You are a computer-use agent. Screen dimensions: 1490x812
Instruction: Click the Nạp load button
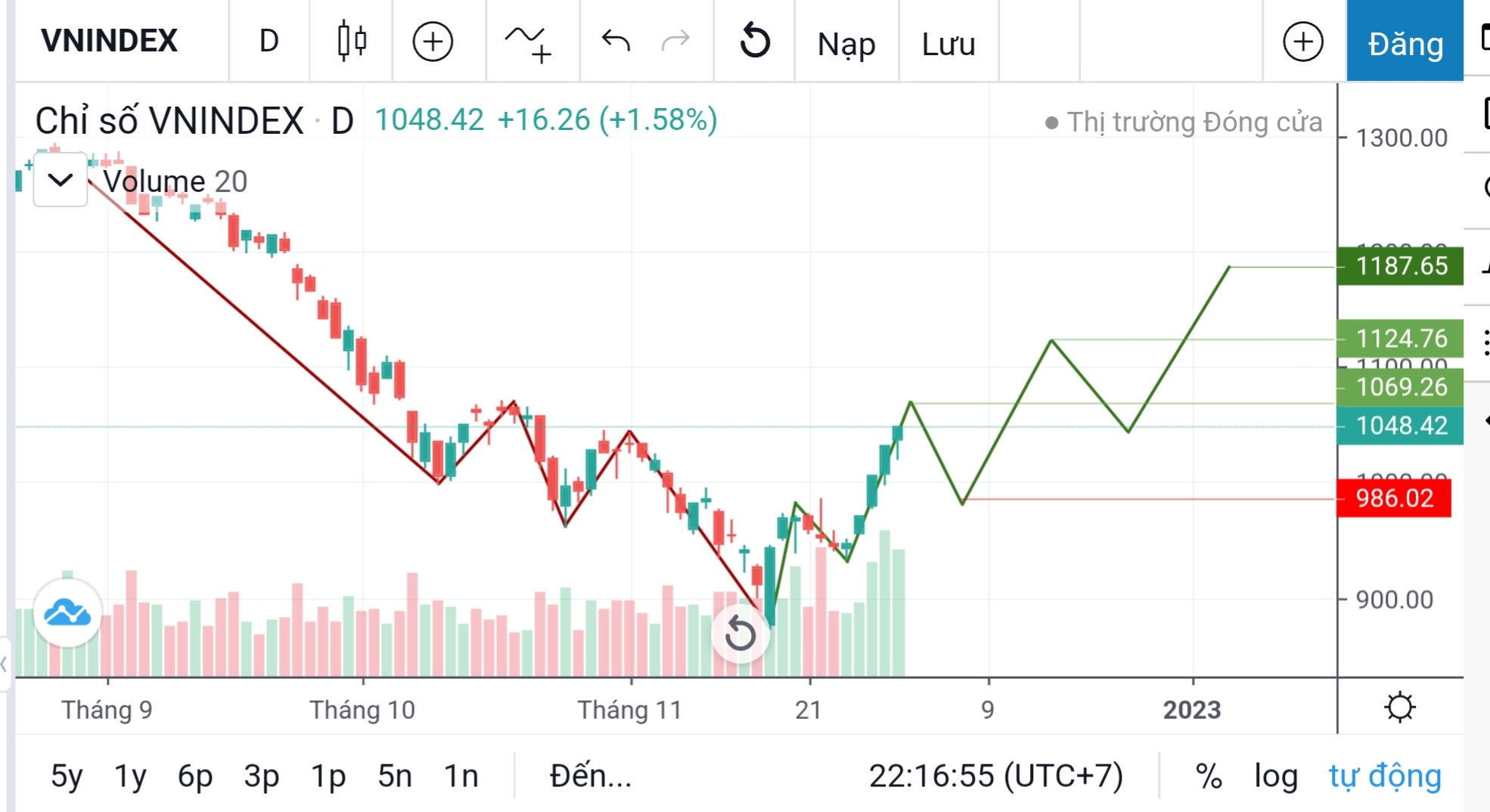click(x=846, y=44)
